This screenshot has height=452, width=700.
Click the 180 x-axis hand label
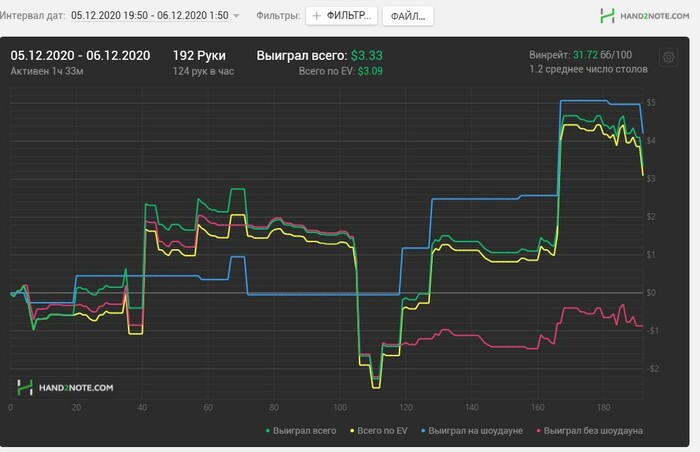603,407
